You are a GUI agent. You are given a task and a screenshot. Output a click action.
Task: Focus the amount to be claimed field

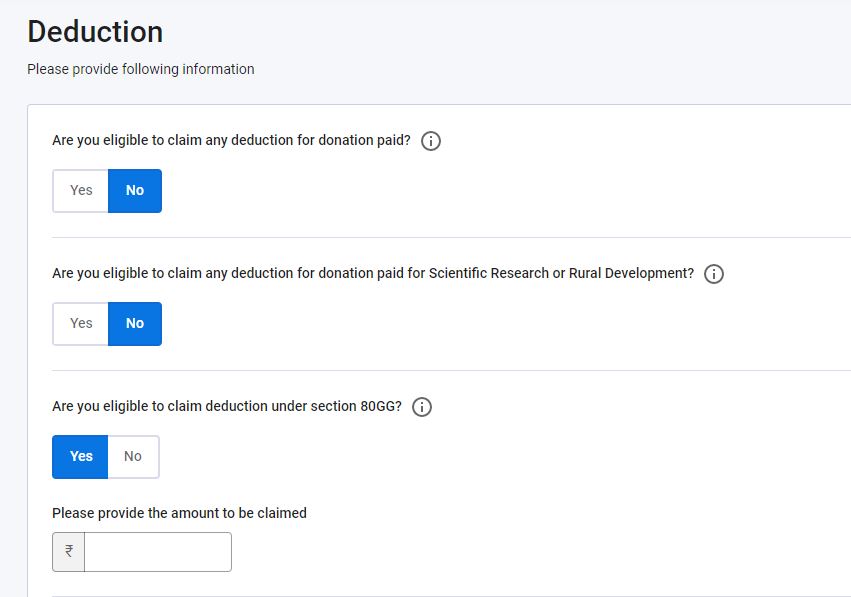(158, 552)
